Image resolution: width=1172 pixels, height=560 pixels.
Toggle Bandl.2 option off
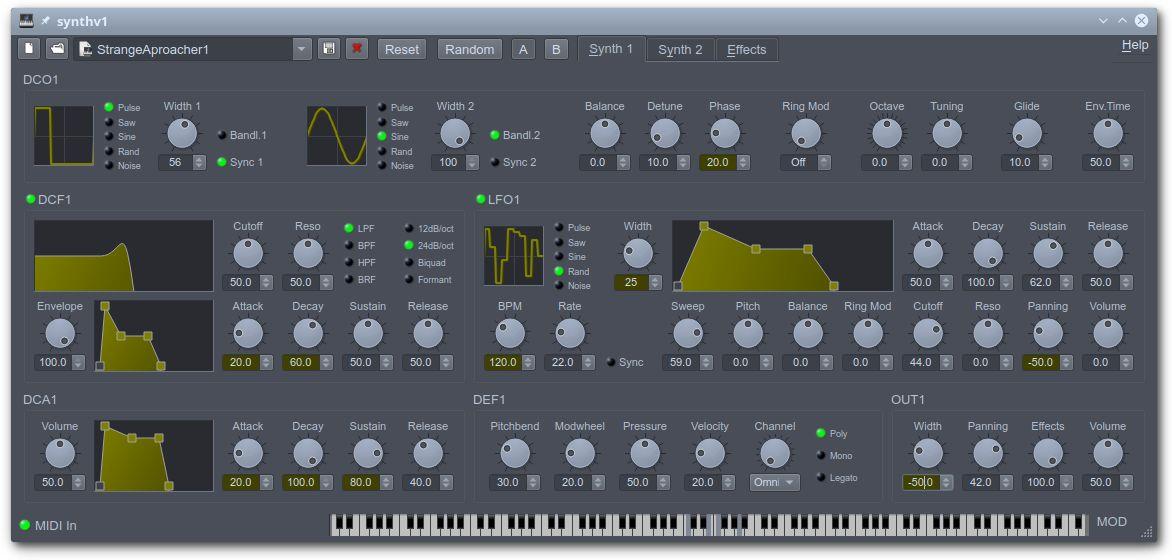click(514, 135)
